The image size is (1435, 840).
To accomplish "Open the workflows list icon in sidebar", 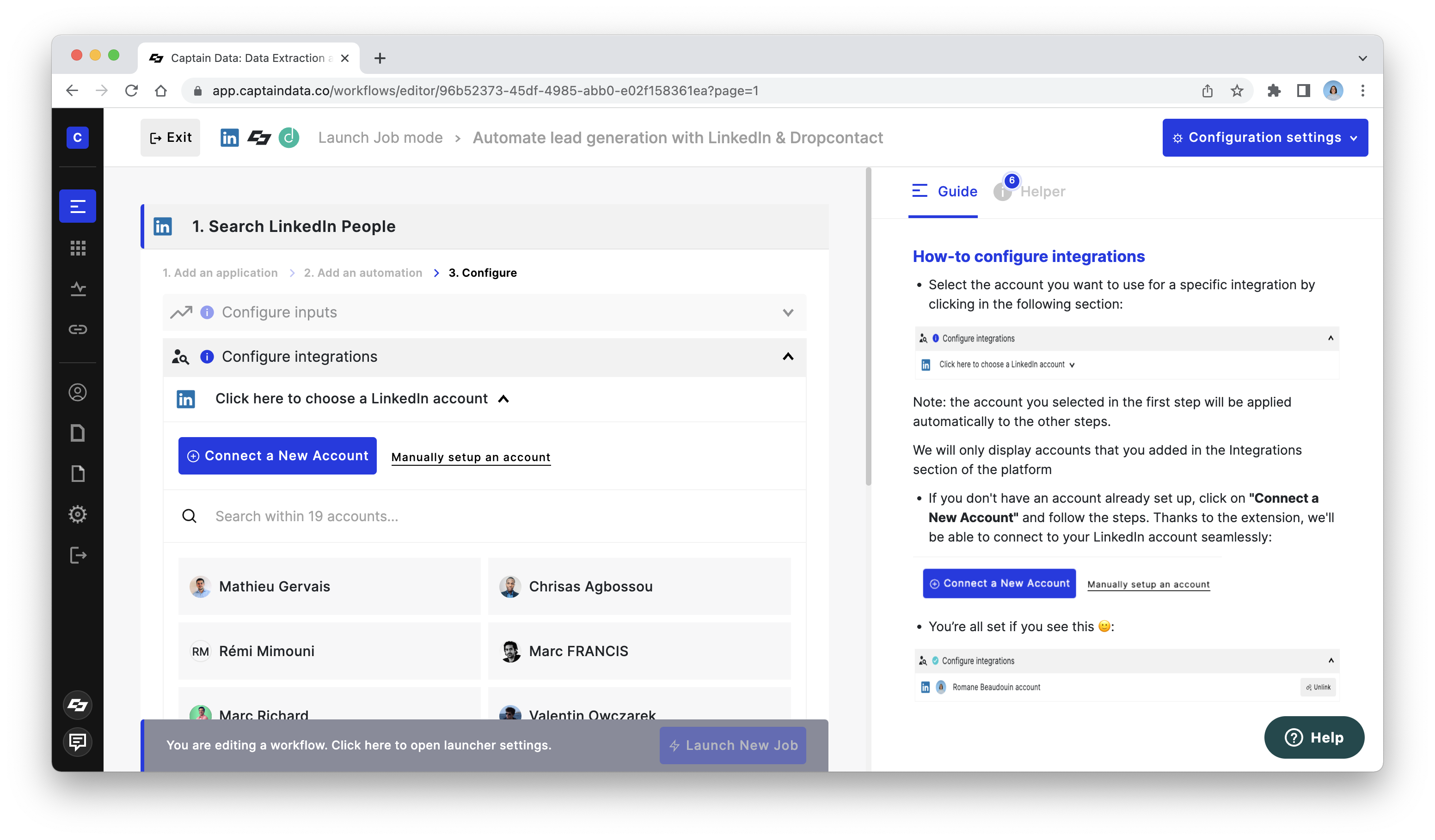I will [78, 206].
